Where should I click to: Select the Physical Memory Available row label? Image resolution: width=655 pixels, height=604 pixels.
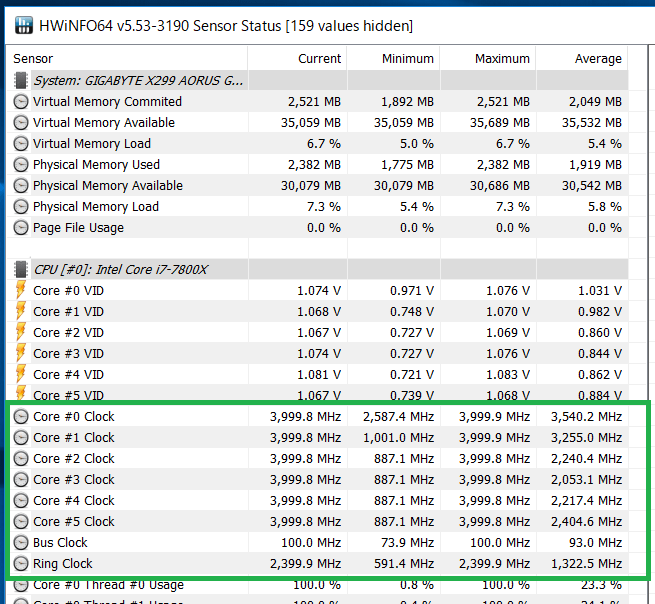[108, 185]
